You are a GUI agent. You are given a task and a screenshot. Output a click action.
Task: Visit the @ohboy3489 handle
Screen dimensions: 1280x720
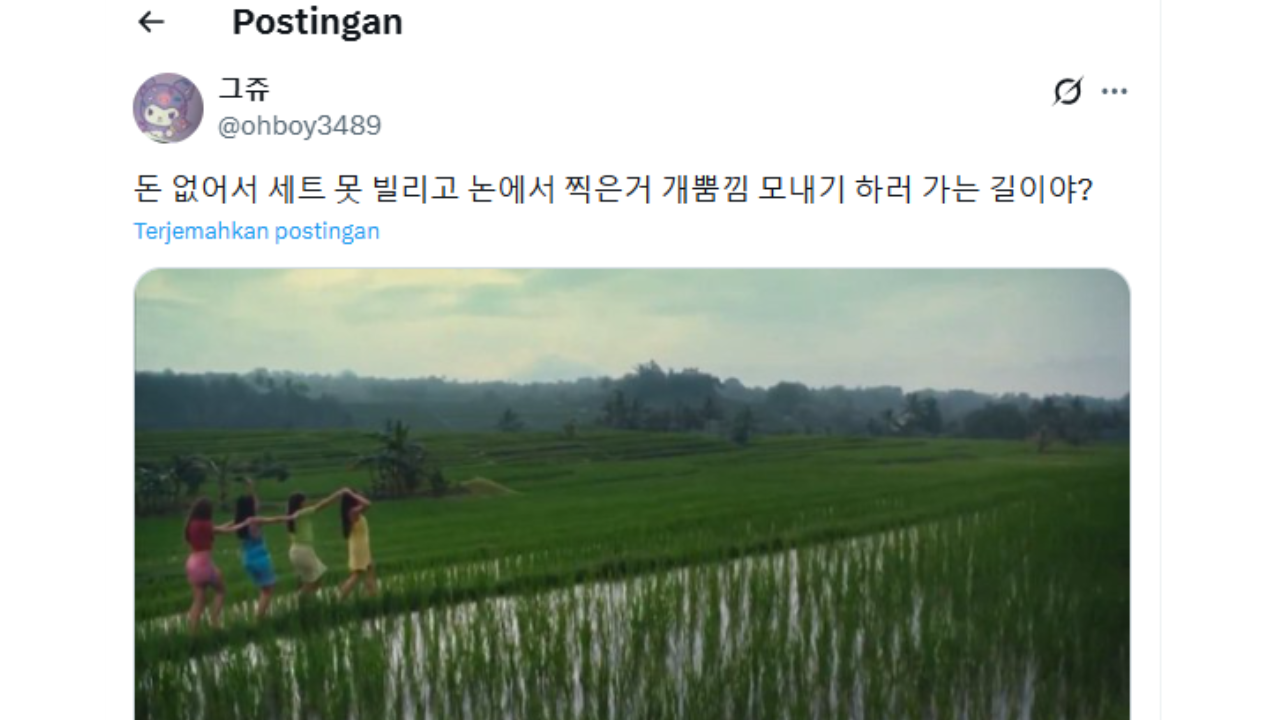pos(300,126)
